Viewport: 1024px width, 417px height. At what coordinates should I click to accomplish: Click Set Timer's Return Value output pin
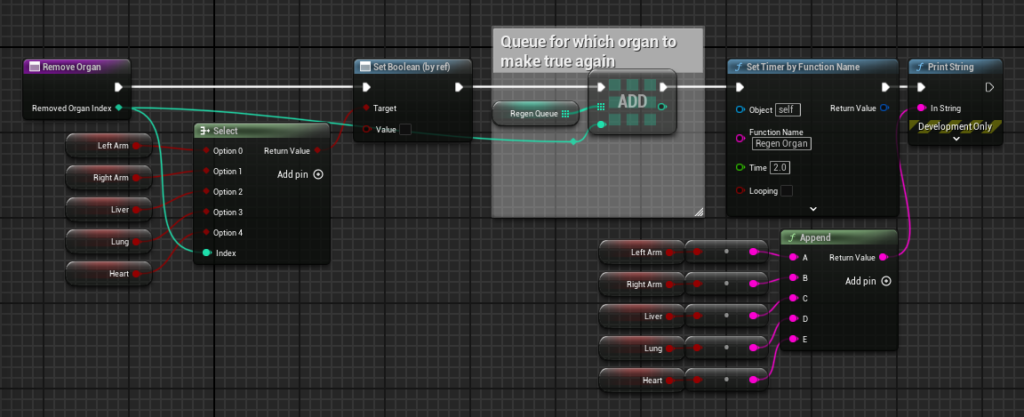(883, 108)
